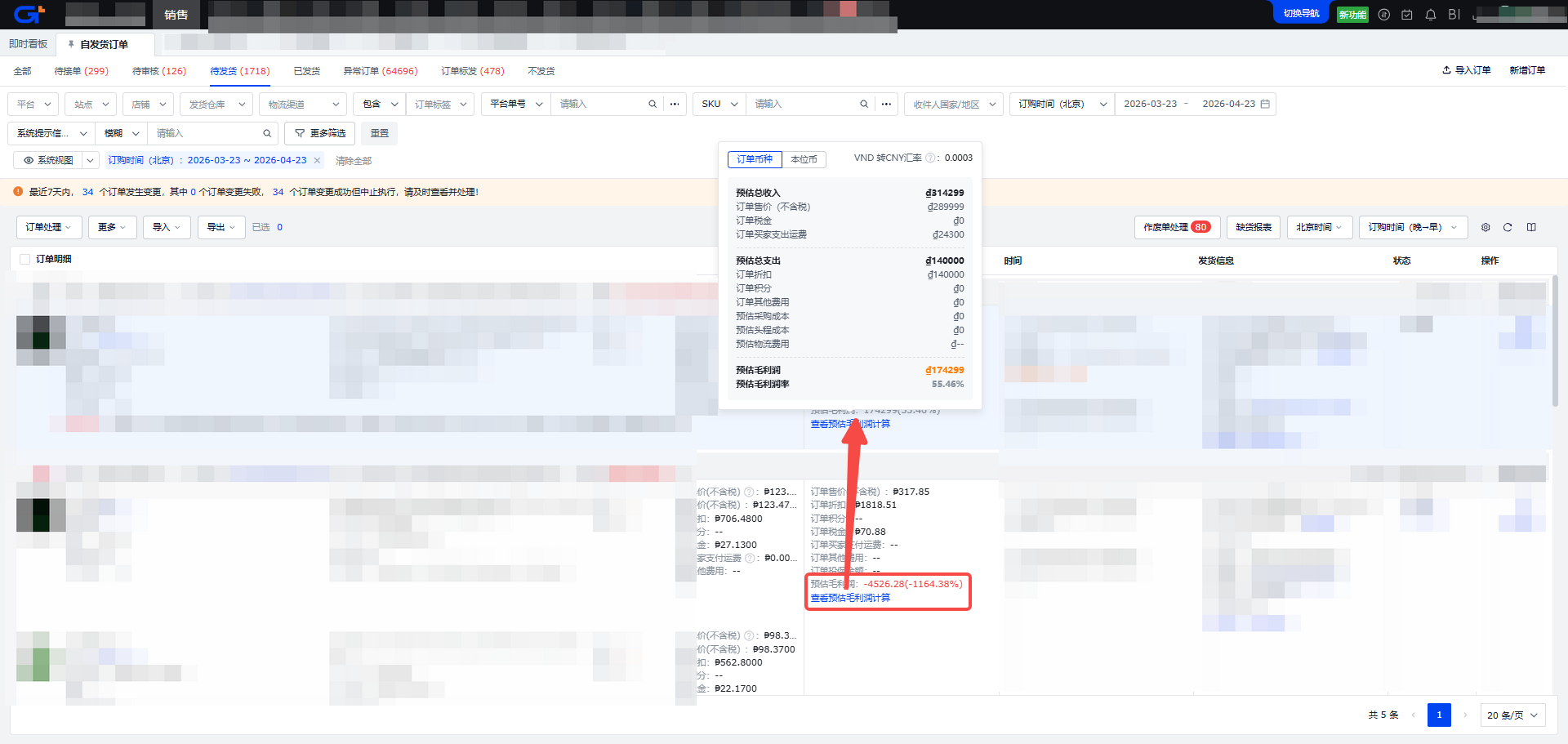This screenshot has width=1568, height=744.
Task: Tick the select-all checkbox beside 订单明细
Action: click(x=24, y=259)
